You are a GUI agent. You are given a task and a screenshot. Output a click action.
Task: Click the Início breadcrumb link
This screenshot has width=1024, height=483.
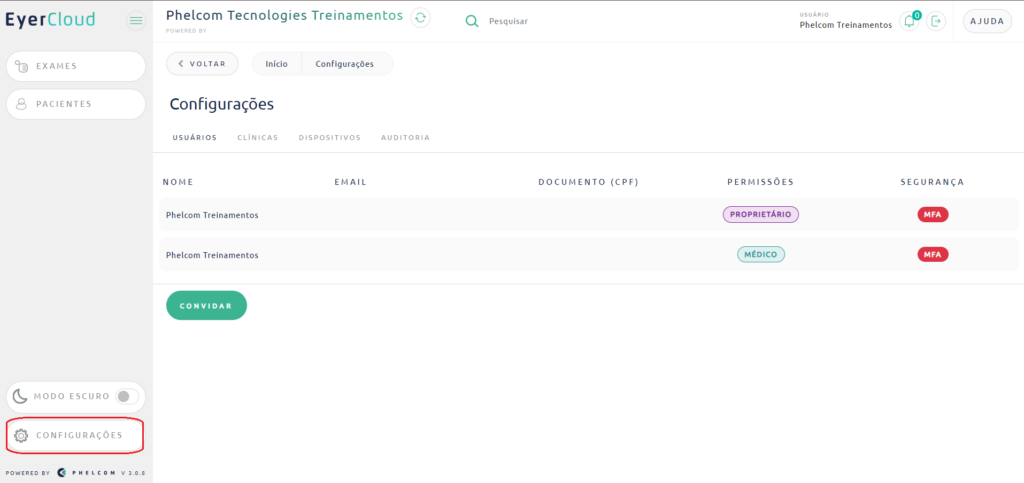276,64
